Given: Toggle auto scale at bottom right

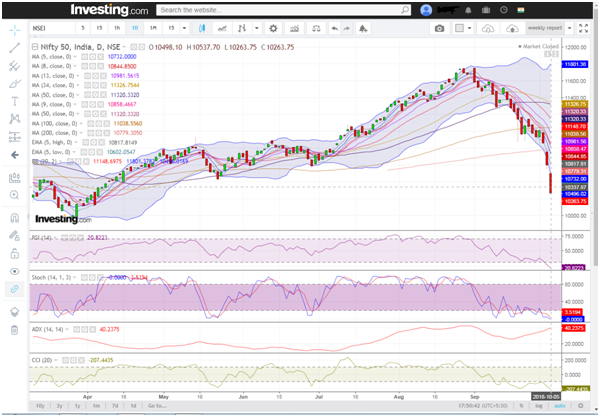Looking at the screenshot, I should click(559, 406).
